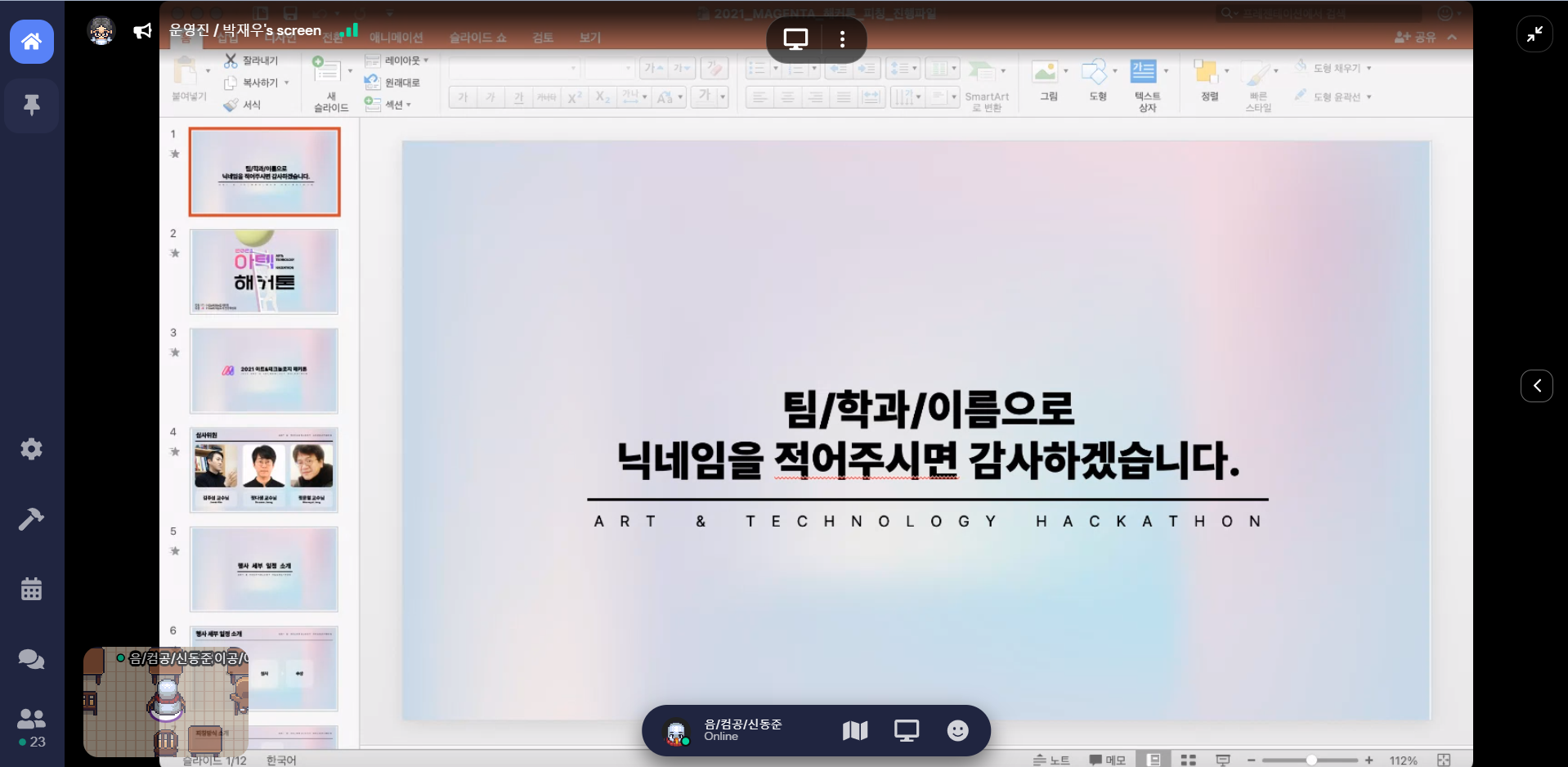This screenshot has height=767, width=1568.
Task: Open the minimap icon in the bottom bar
Action: [x=855, y=730]
